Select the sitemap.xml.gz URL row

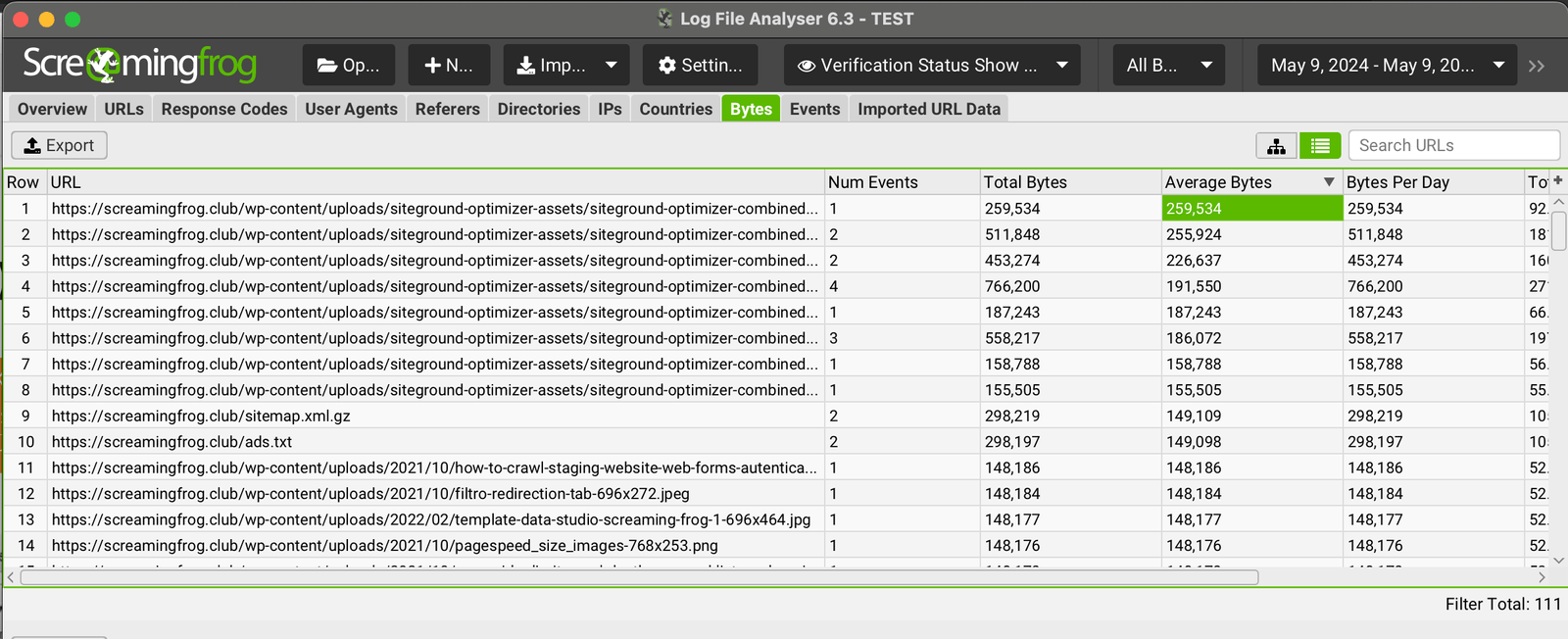(x=201, y=417)
